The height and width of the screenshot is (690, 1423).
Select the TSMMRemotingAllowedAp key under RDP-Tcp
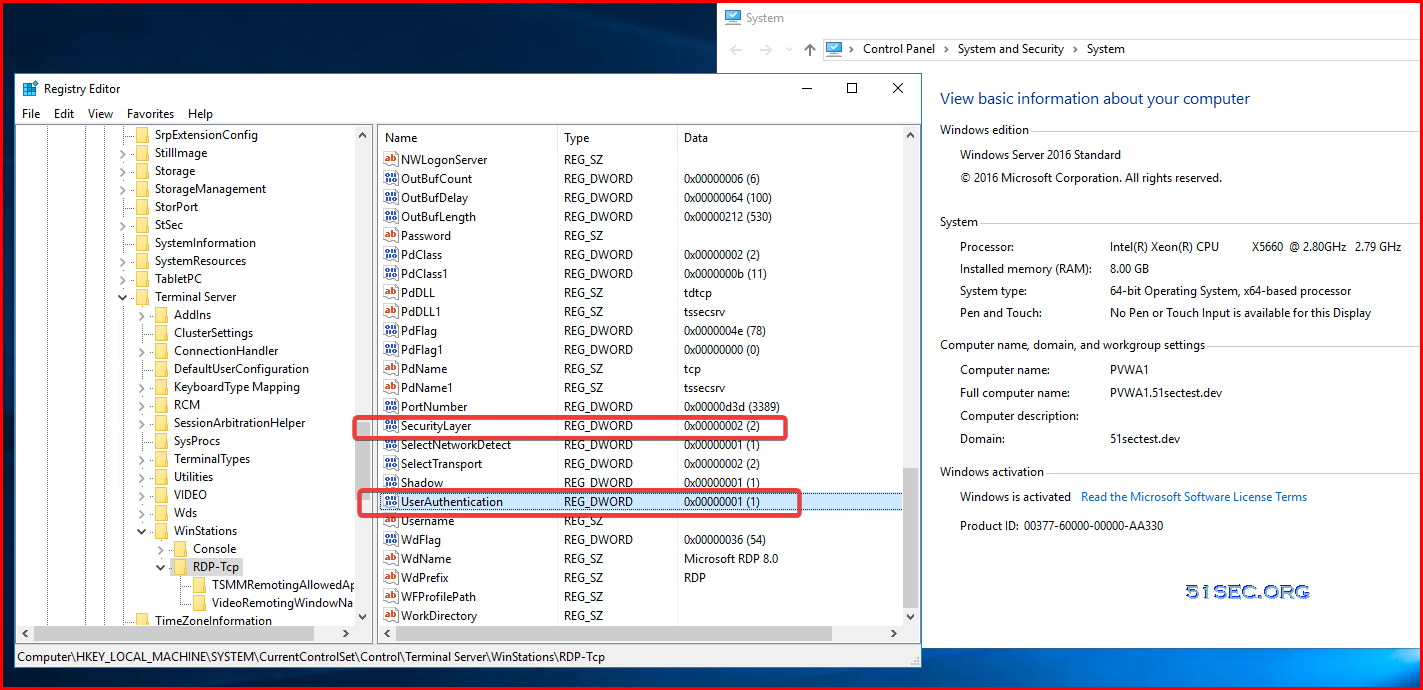pyautogui.click(x=283, y=585)
